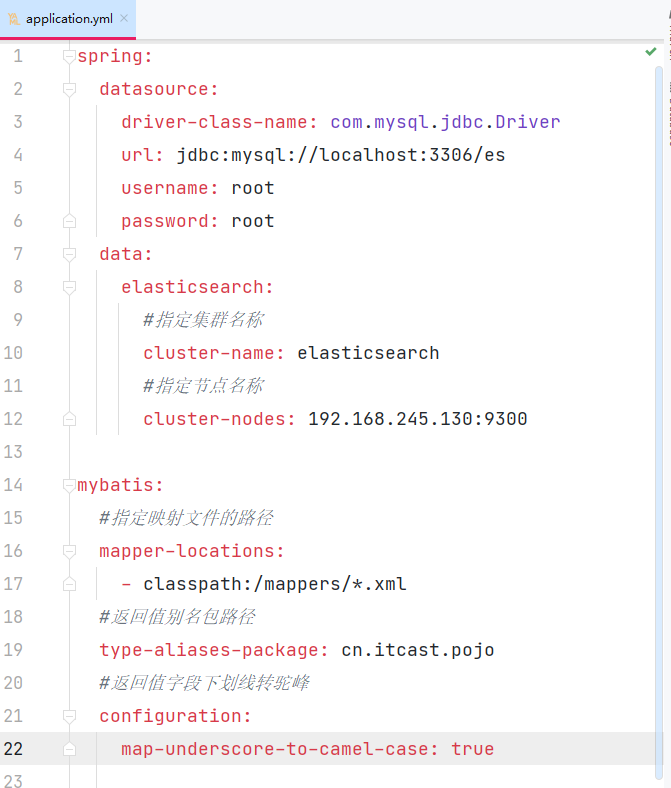The width and height of the screenshot is (671, 788).
Task: Click com.mysql.jdbc.Driver value
Action: (x=445, y=122)
